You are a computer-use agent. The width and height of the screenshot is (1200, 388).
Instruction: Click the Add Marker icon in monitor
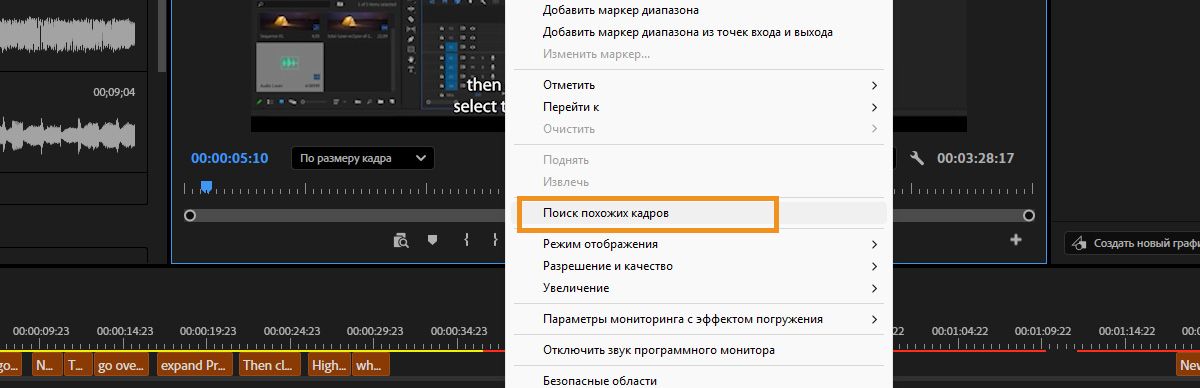coord(432,240)
